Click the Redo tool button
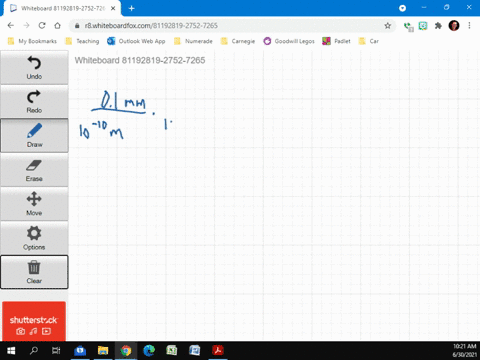The image size is (480, 360). pos(34,102)
